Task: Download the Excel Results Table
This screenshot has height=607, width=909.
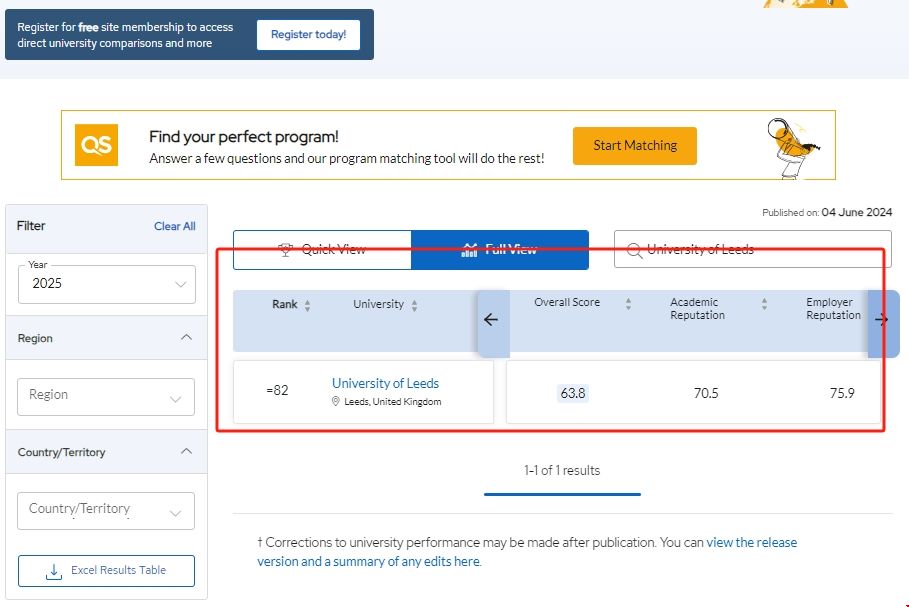Action: tap(106, 571)
